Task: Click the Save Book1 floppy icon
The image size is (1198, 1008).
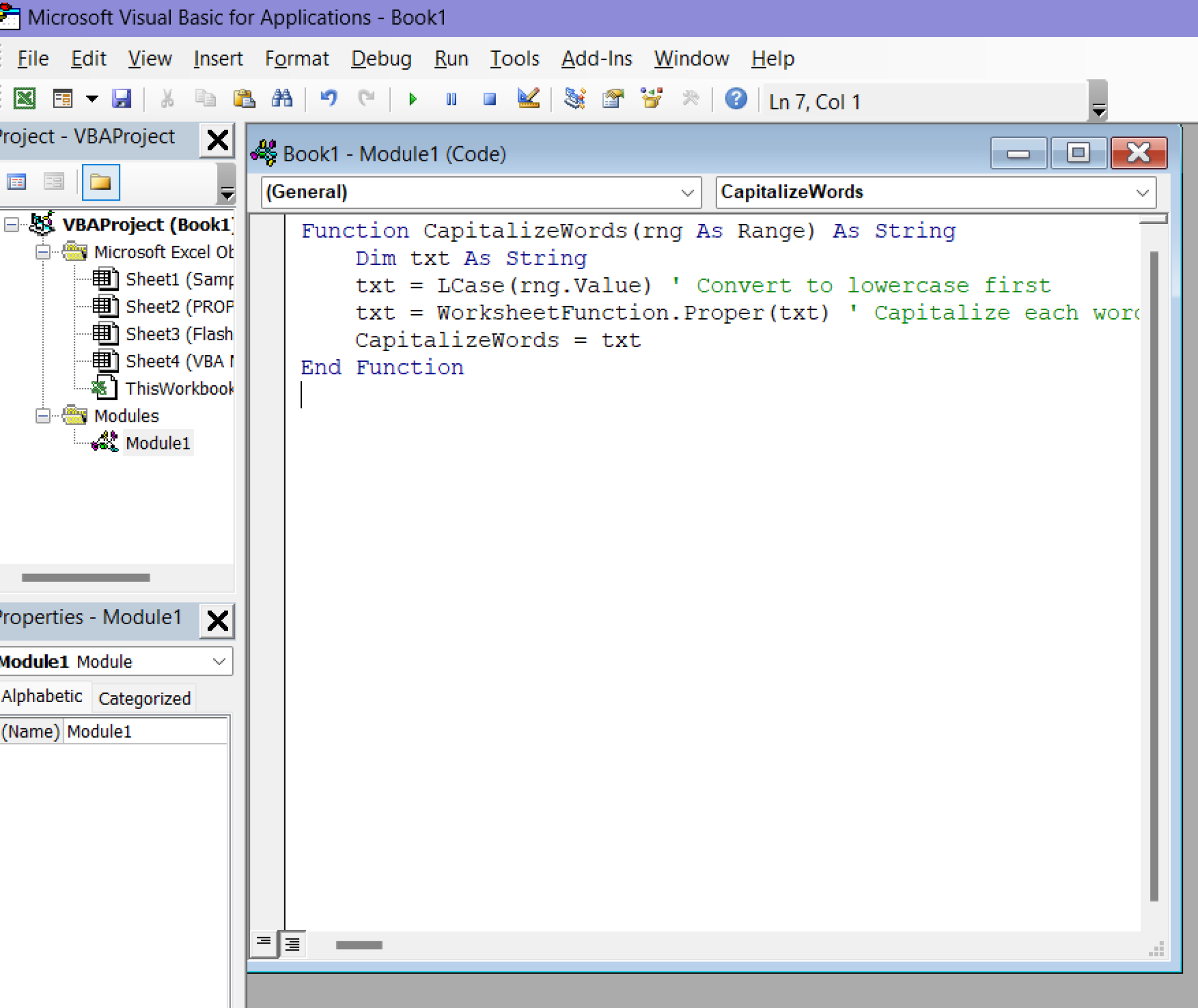Action: point(122,98)
